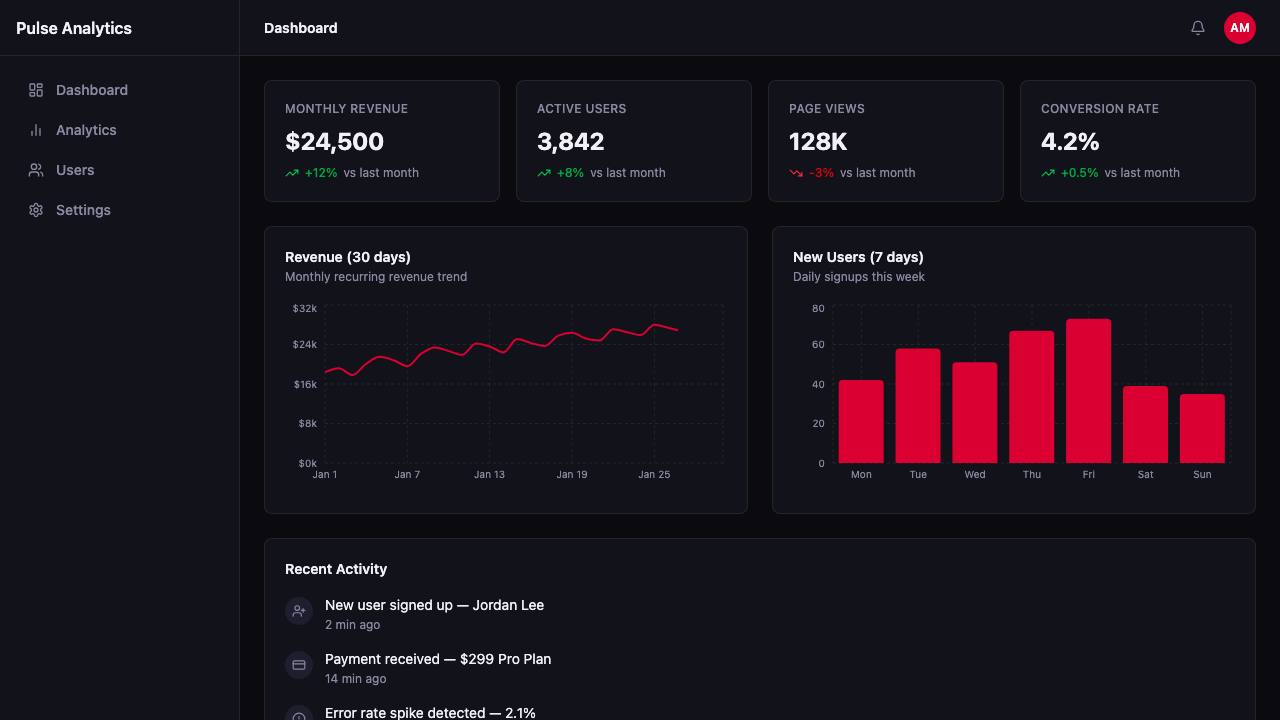Click the new user icon beside Jordan Lee
This screenshot has height=720, width=1280.
pos(299,611)
